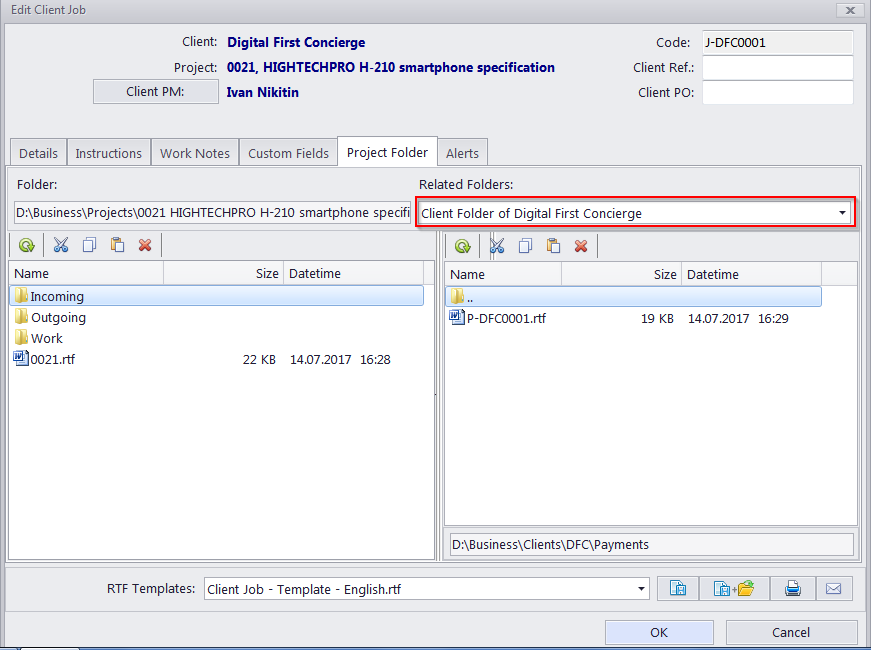The height and width of the screenshot is (650, 871).
Task: Click the 19 KB size of P-DFC0001.rtf
Action: 657,318
